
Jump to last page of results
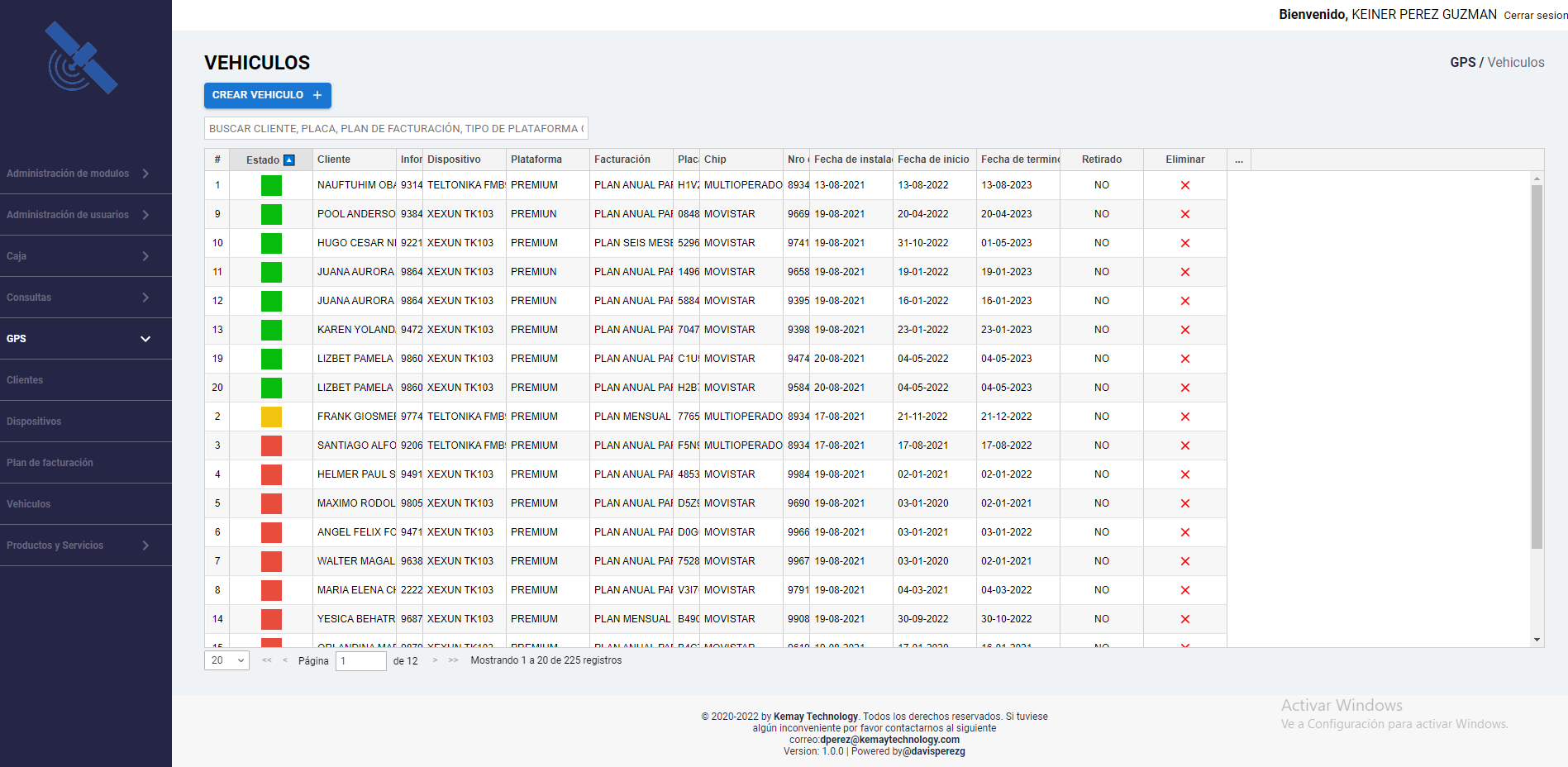coord(453,660)
